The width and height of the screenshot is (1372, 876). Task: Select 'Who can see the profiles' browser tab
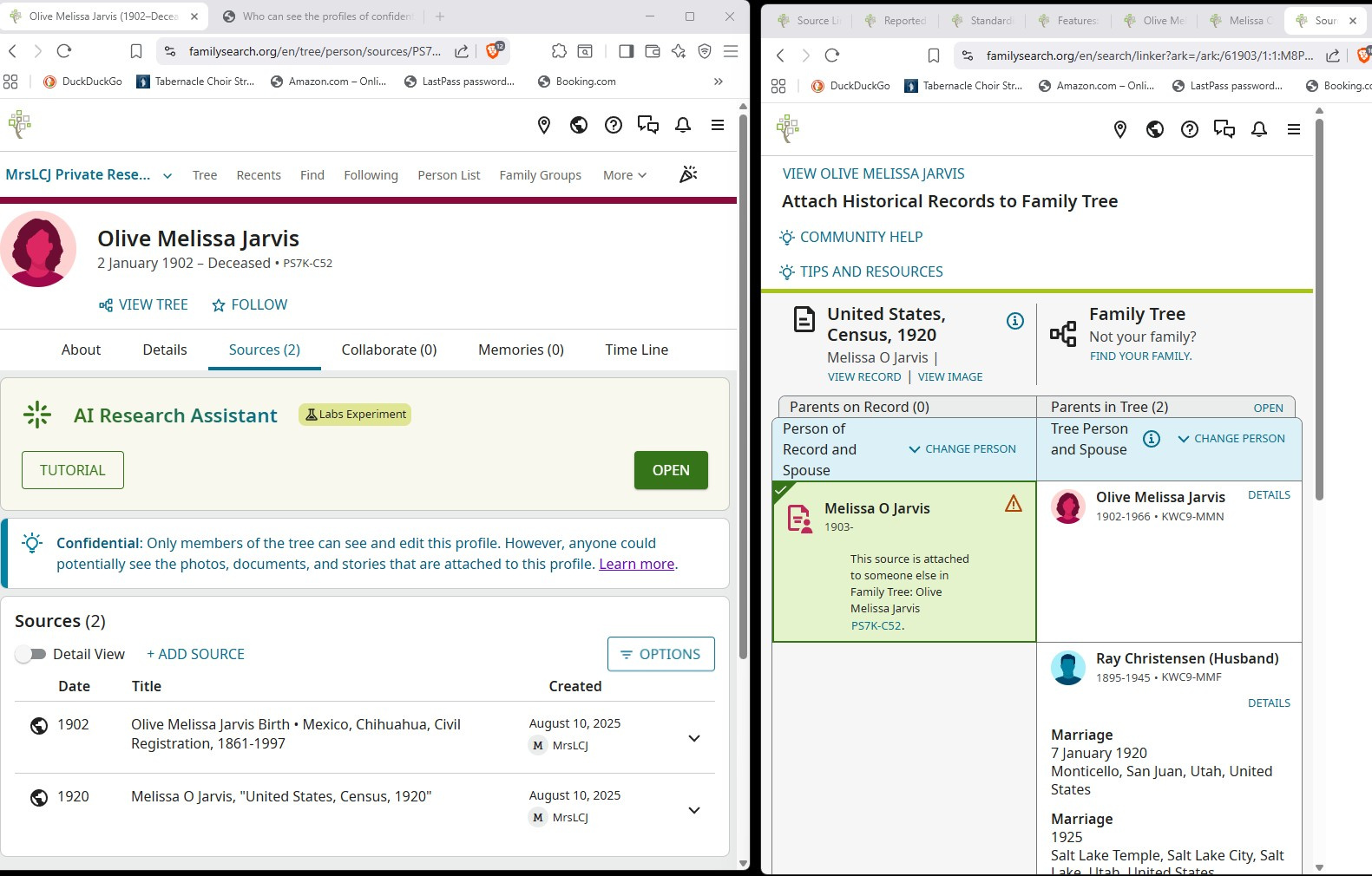point(318,16)
